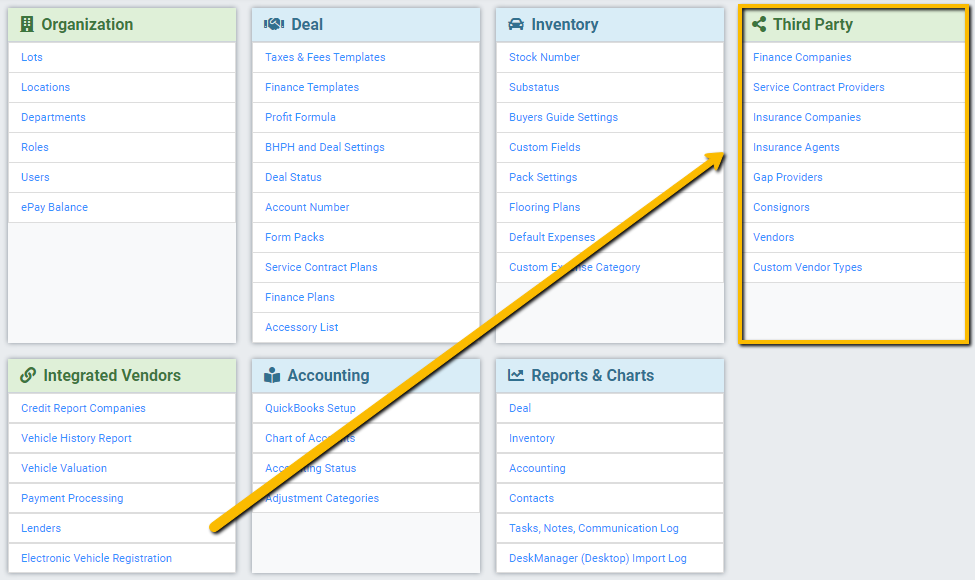The width and height of the screenshot is (975, 580).
Task: Open the Lenders link
Action: coord(41,528)
